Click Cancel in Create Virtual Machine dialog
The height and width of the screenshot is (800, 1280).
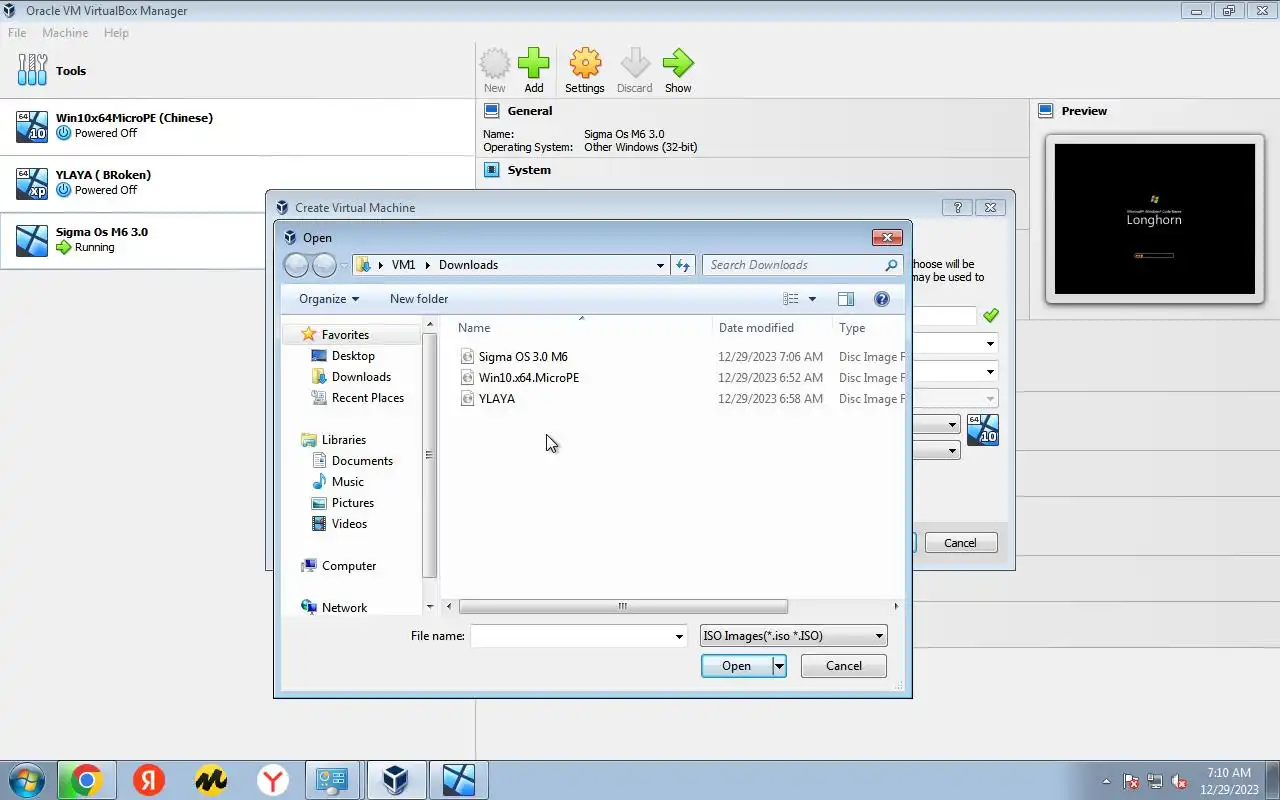pos(960,543)
